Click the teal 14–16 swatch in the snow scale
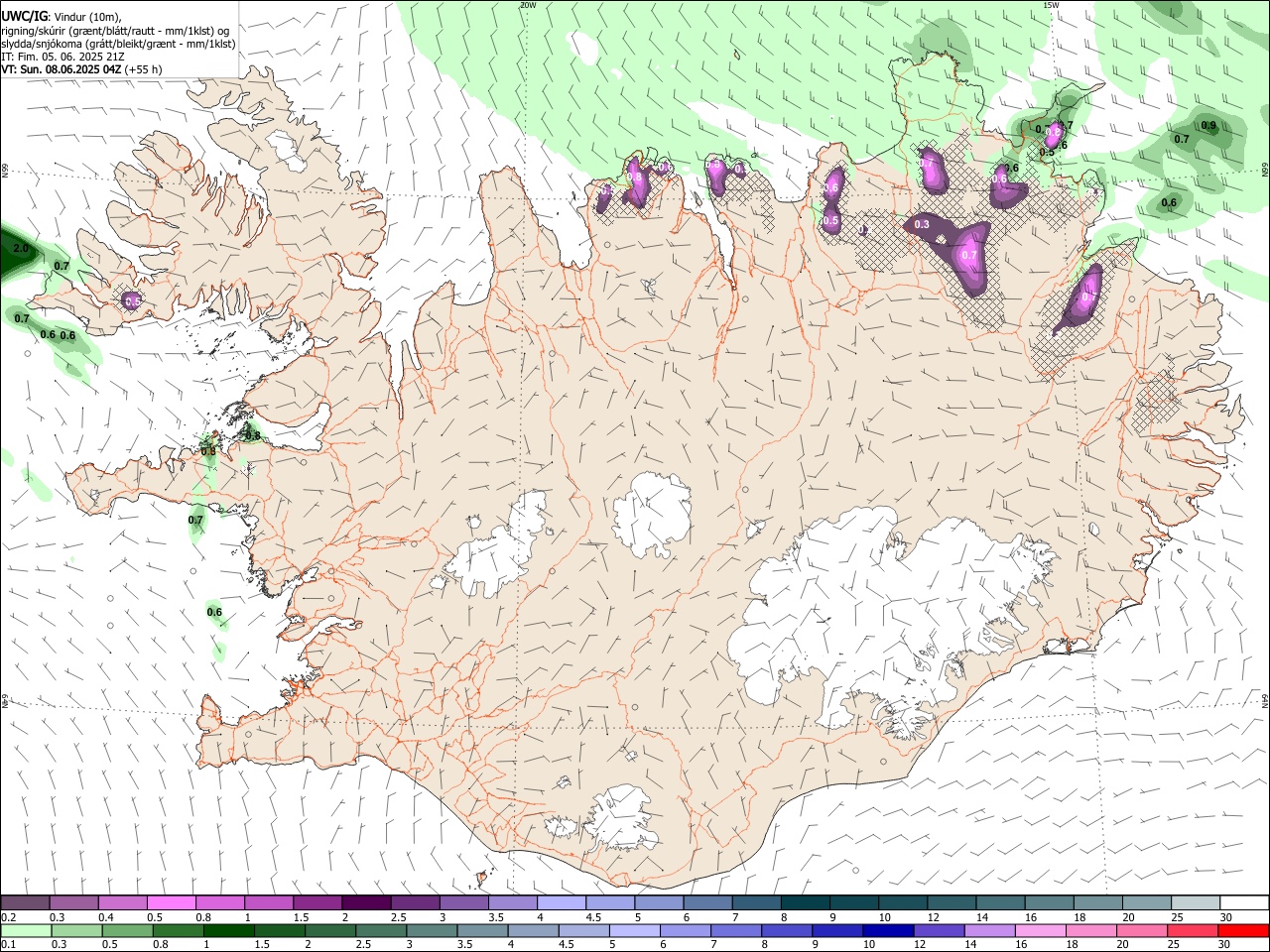 (1001, 903)
